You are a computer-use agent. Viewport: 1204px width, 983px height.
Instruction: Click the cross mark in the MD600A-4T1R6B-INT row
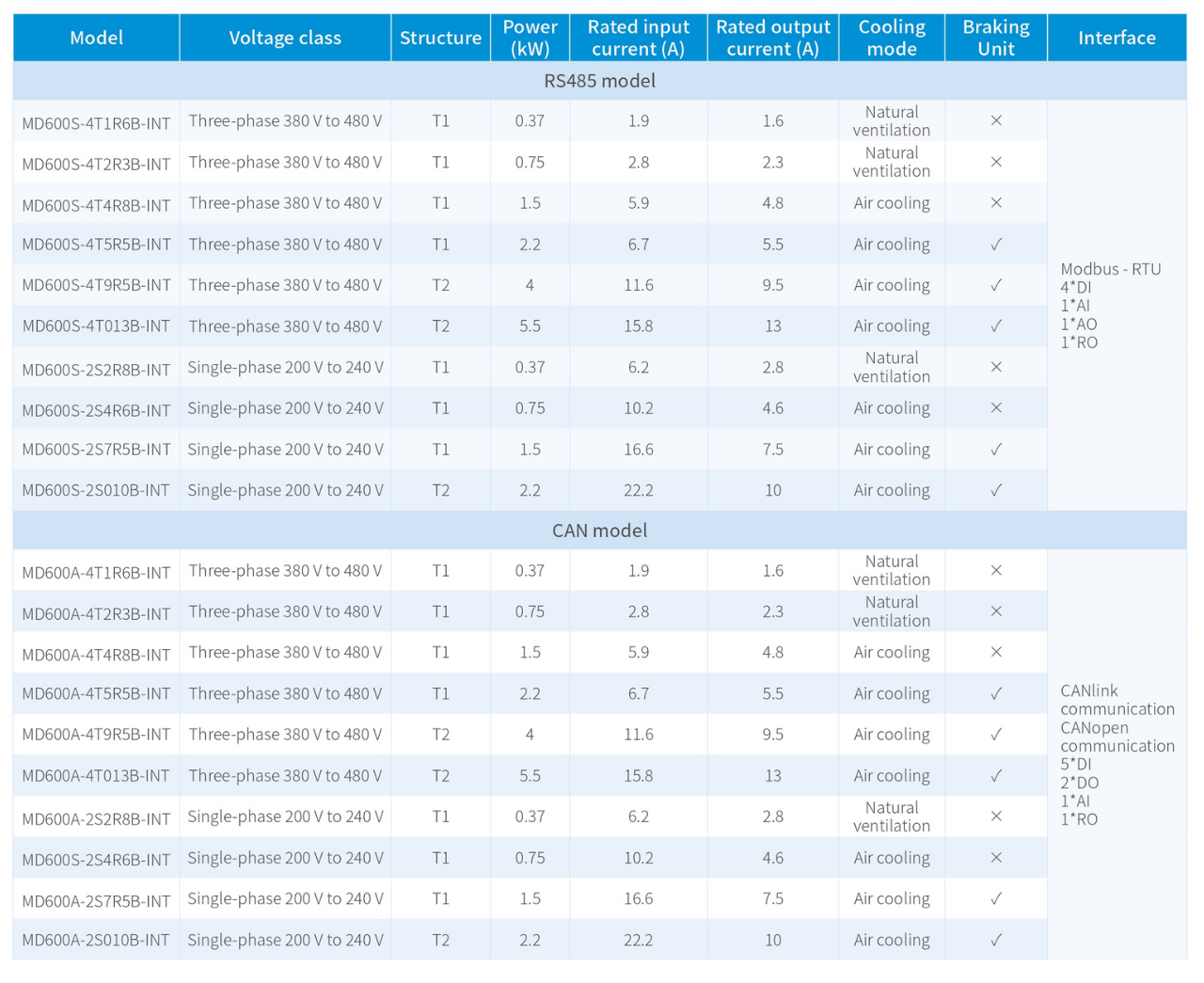pyautogui.click(x=995, y=570)
